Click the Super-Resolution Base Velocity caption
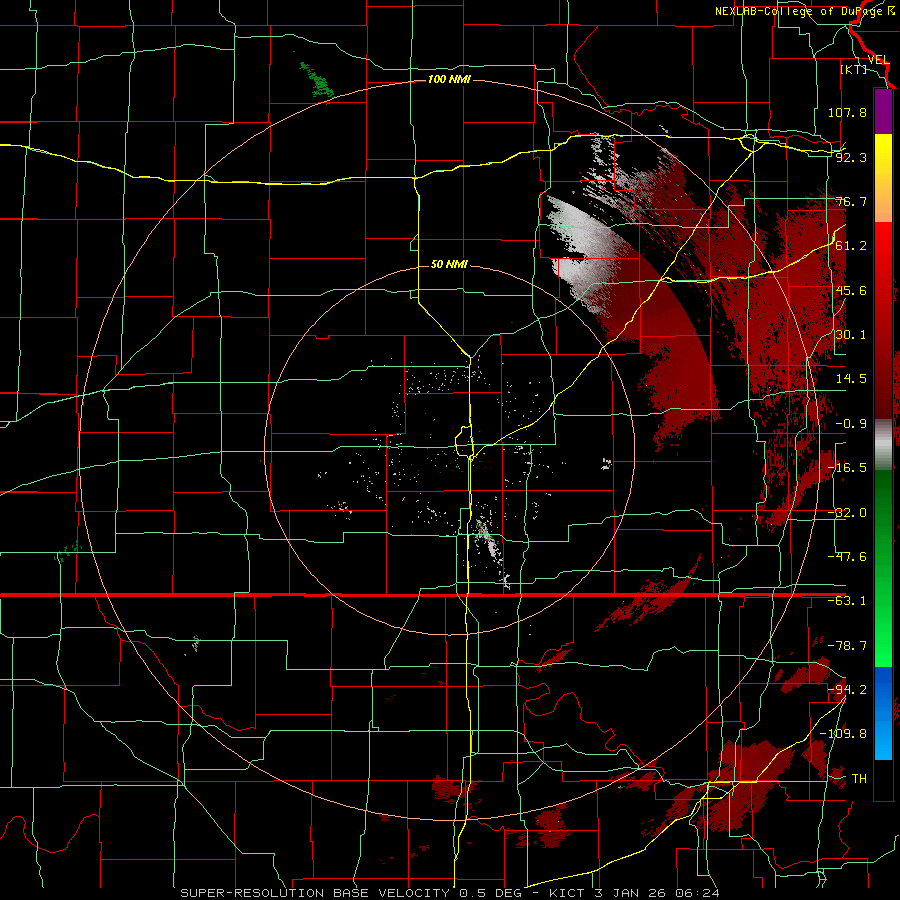The image size is (900, 900). pos(449,893)
